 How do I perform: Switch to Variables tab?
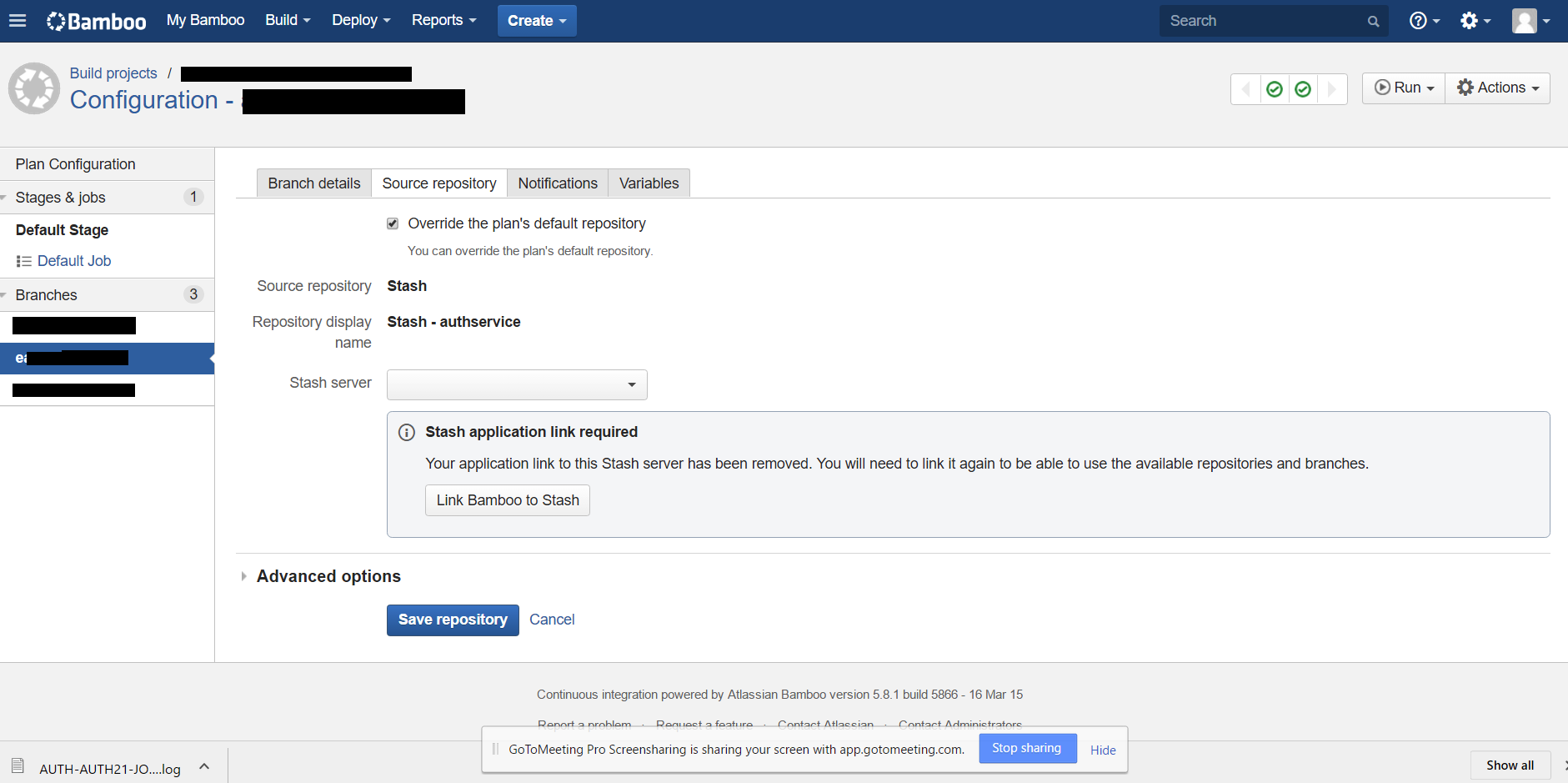pyautogui.click(x=649, y=183)
